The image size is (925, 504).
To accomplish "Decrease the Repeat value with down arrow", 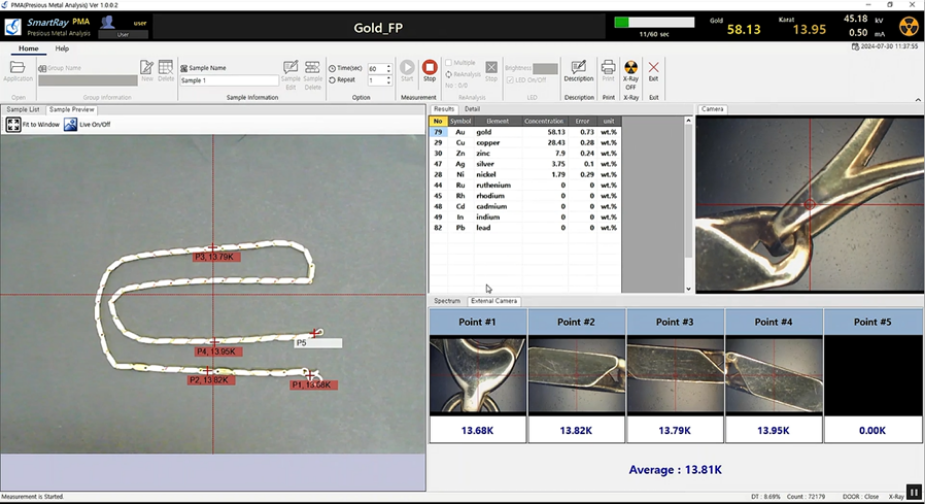I will coord(388,83).
